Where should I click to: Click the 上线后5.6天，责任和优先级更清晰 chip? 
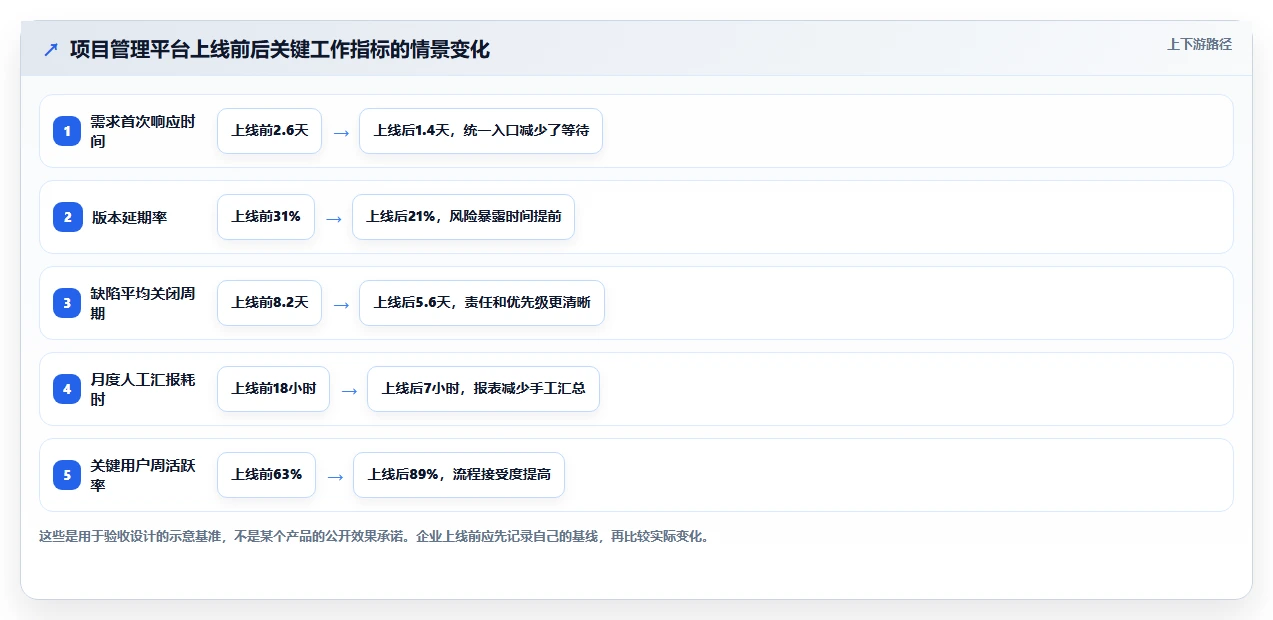click(x=482, y=303)
